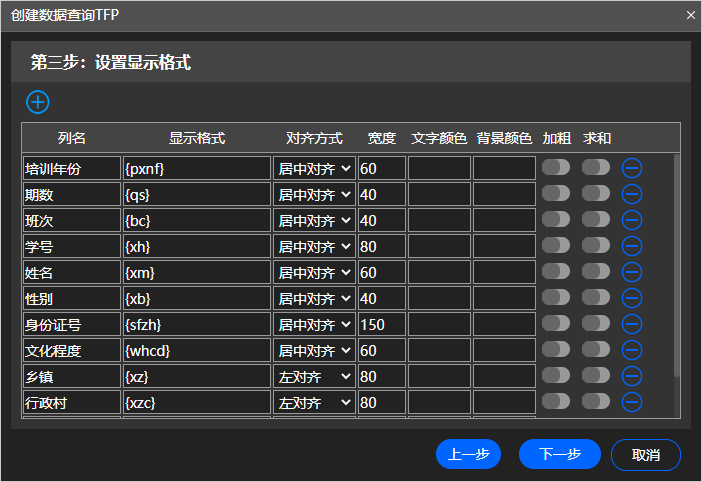Click the blue plus icon to add row
Viewport: 702px width, 482px height.
(38, 101)
